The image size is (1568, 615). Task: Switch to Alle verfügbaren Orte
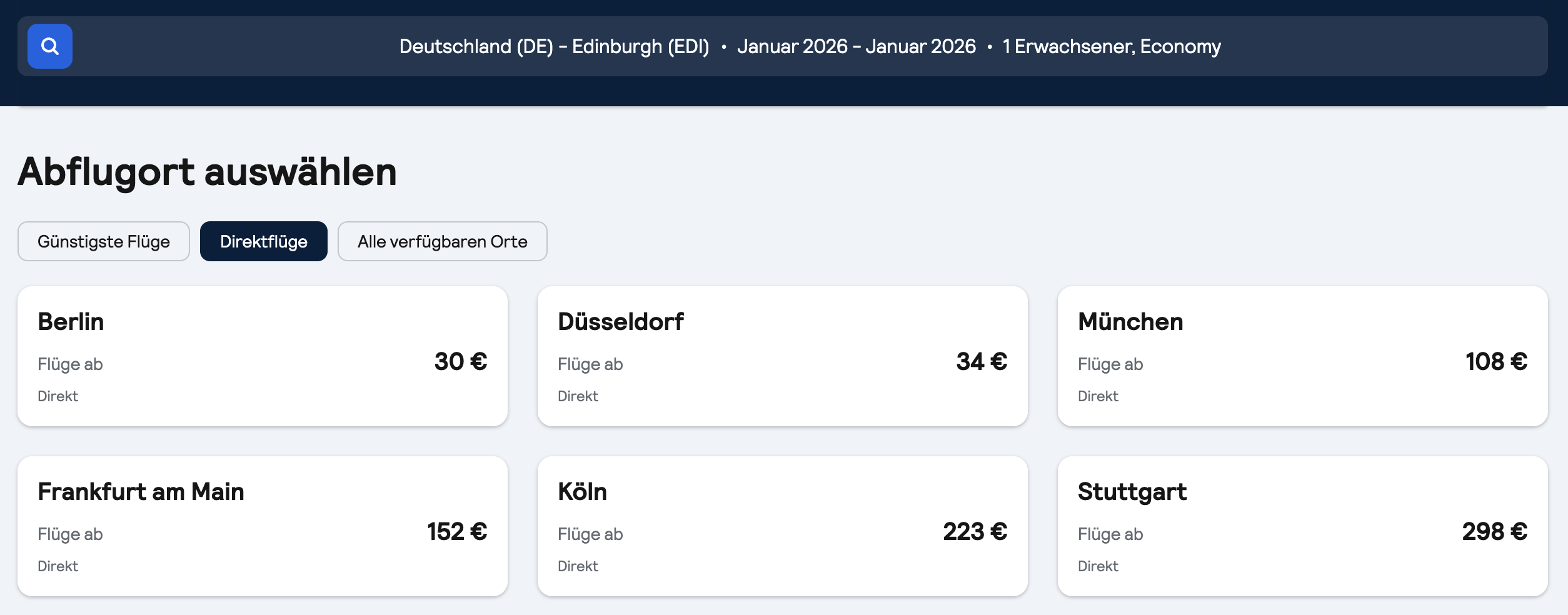pyautogui.click(x=442, y=241)
